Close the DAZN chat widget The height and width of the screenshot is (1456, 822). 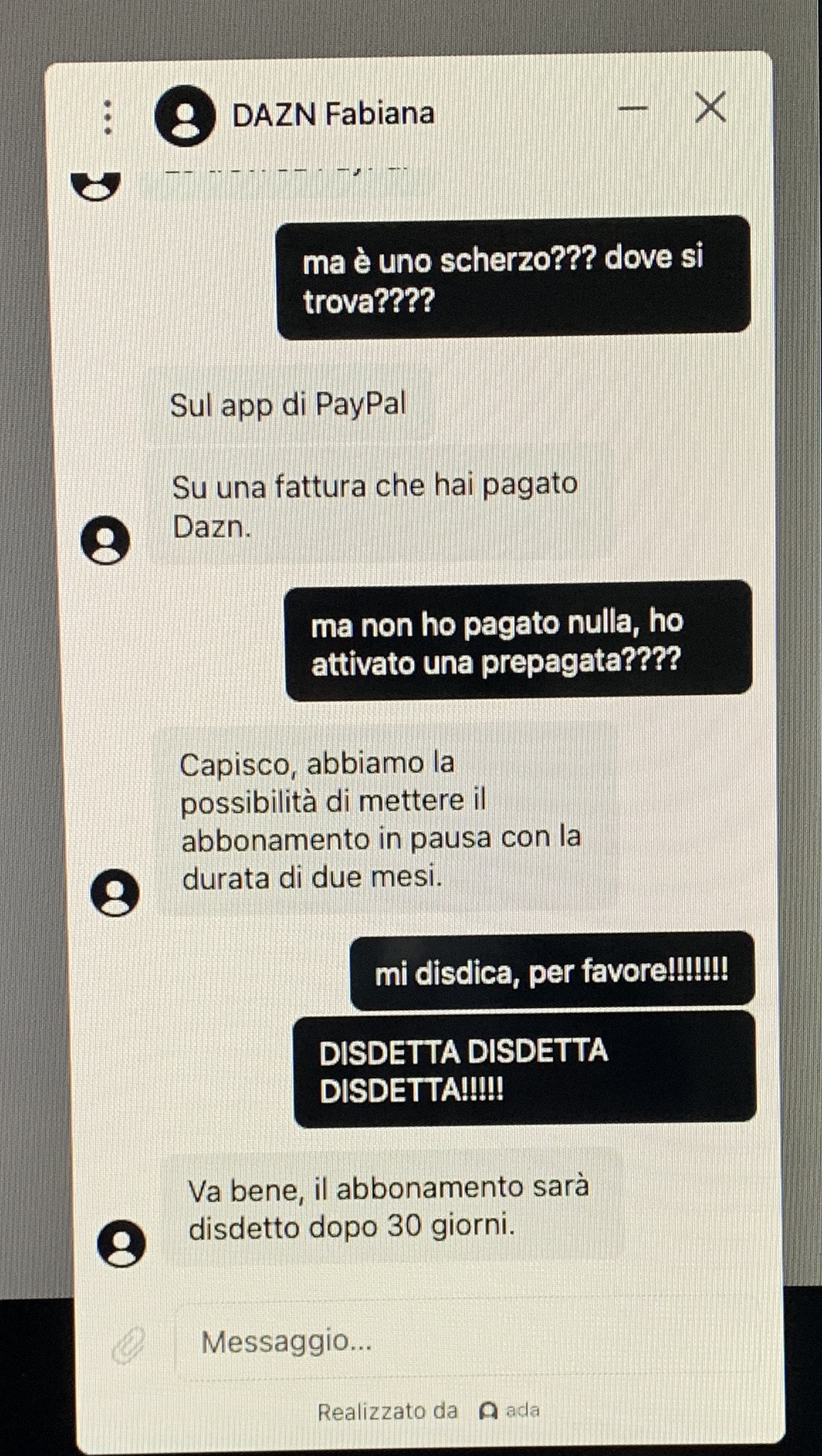click(710, 107)
